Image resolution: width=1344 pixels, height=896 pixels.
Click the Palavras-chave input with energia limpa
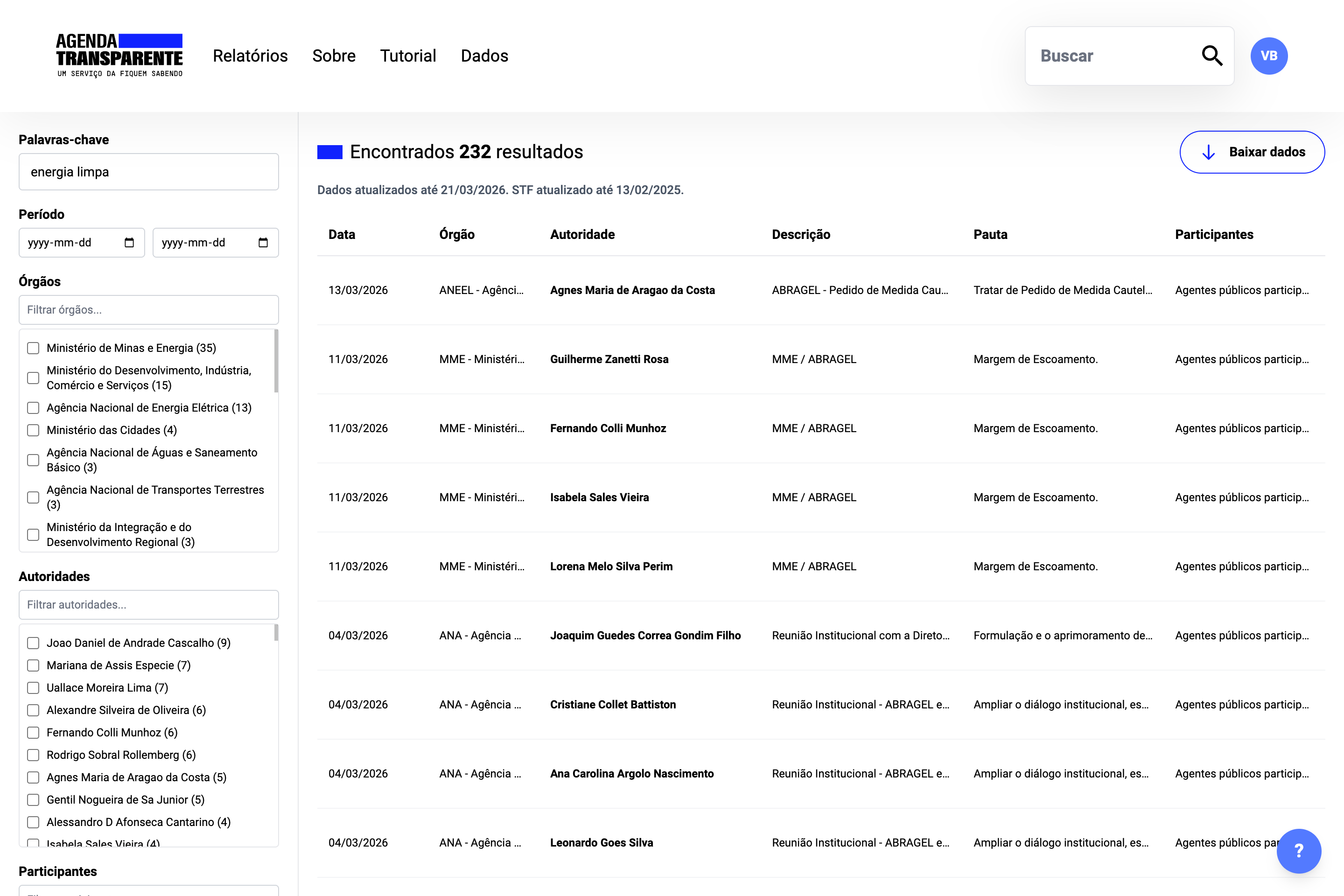click(x=148, y=172)
